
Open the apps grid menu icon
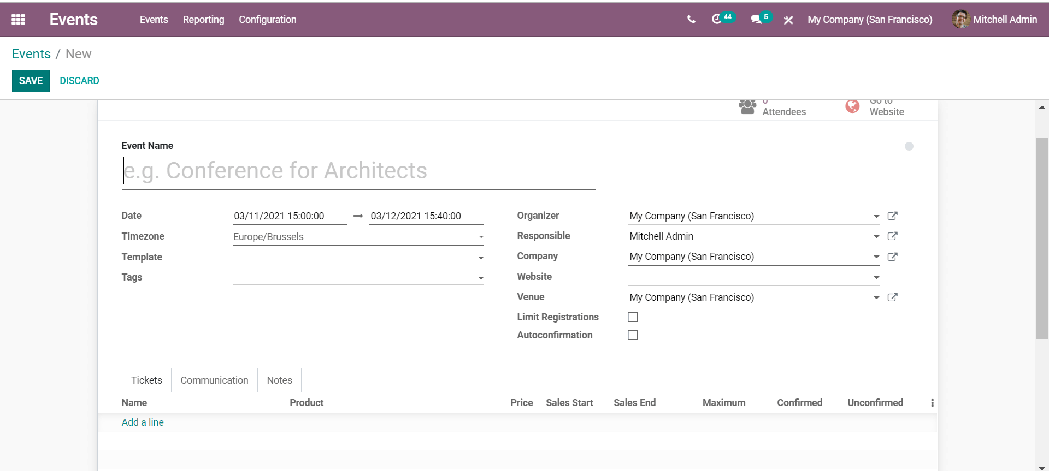(18, 19)
